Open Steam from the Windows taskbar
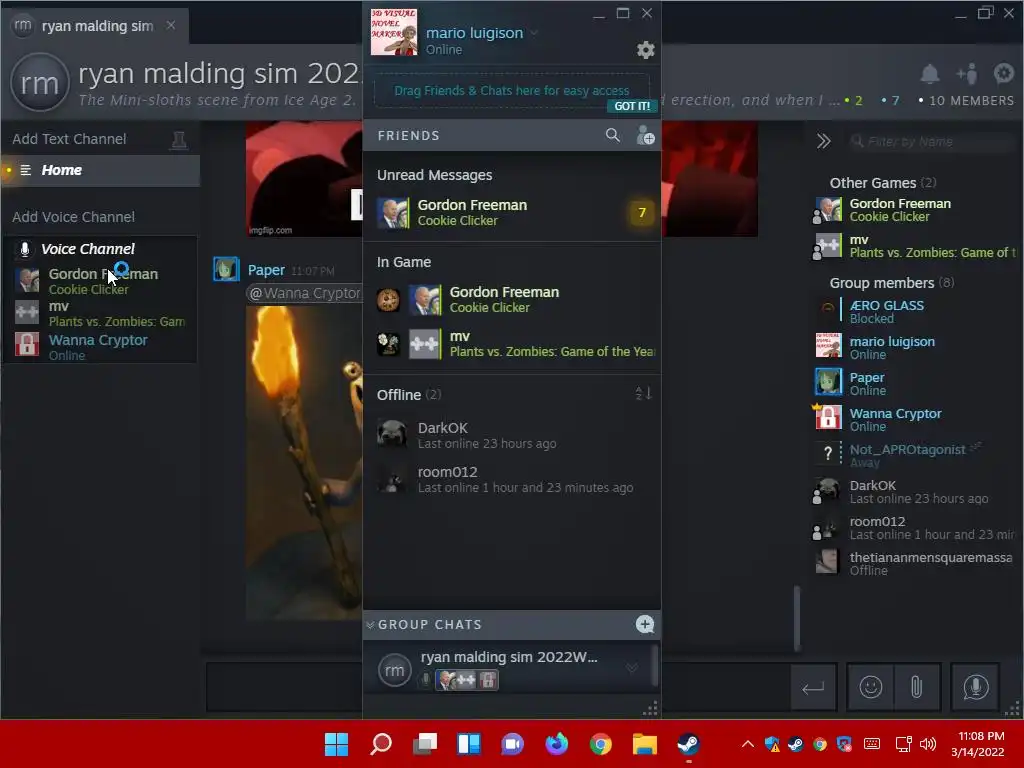 point(688,744)
